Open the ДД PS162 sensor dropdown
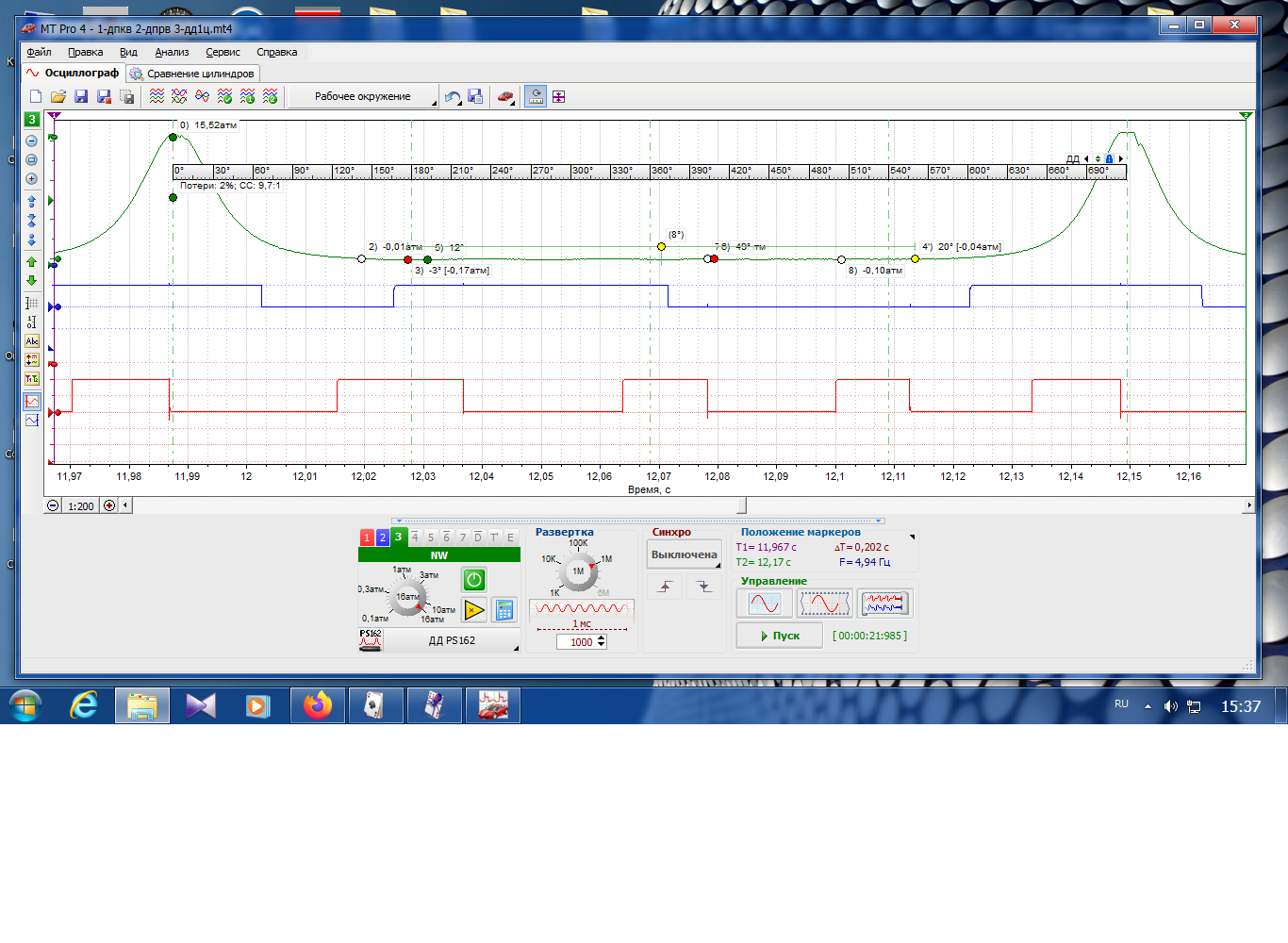1288x943 pixels. (x=452, y=640)
